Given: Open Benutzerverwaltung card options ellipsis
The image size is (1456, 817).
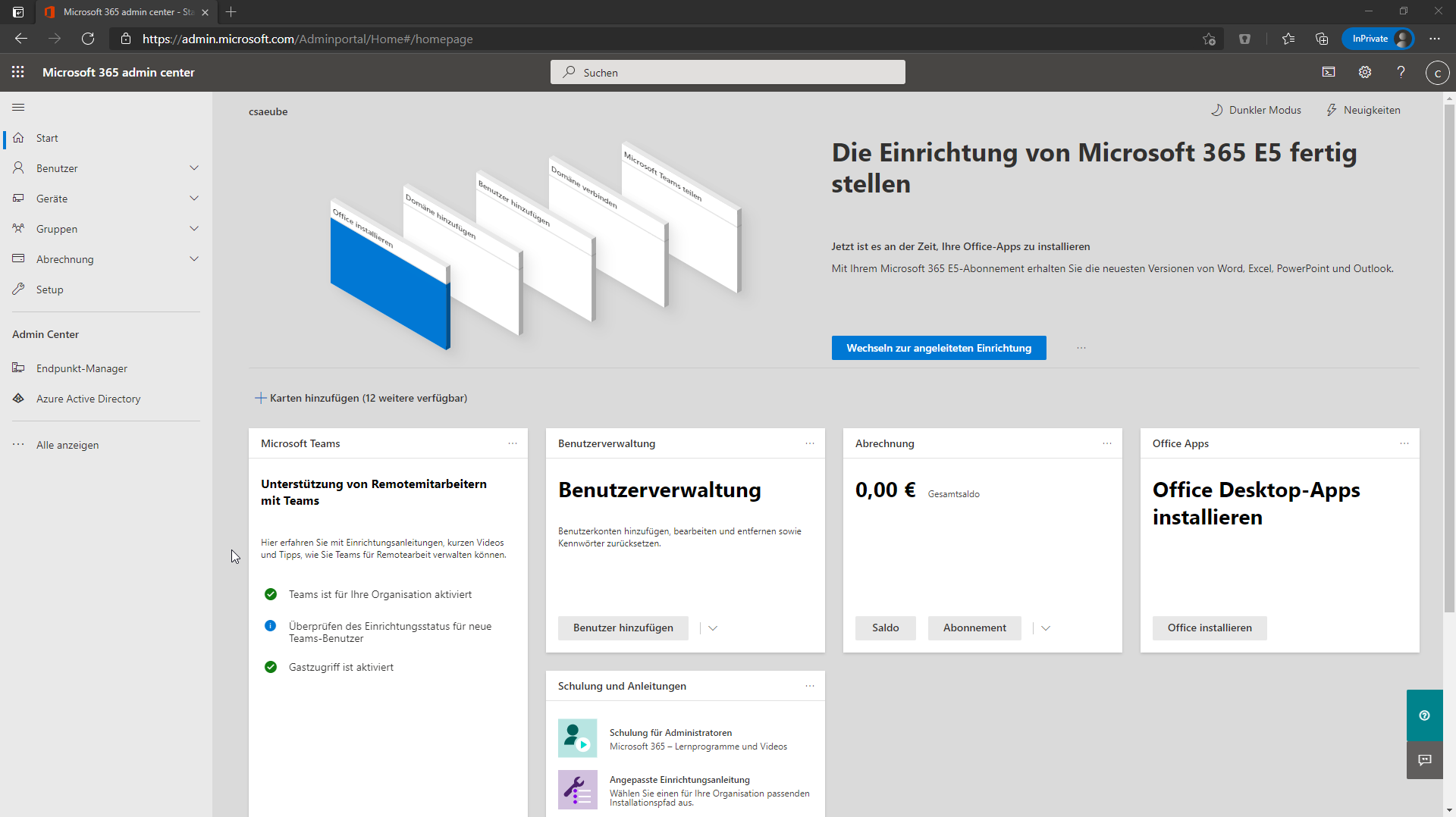Looking at the screenshot, I should [810, 443].
